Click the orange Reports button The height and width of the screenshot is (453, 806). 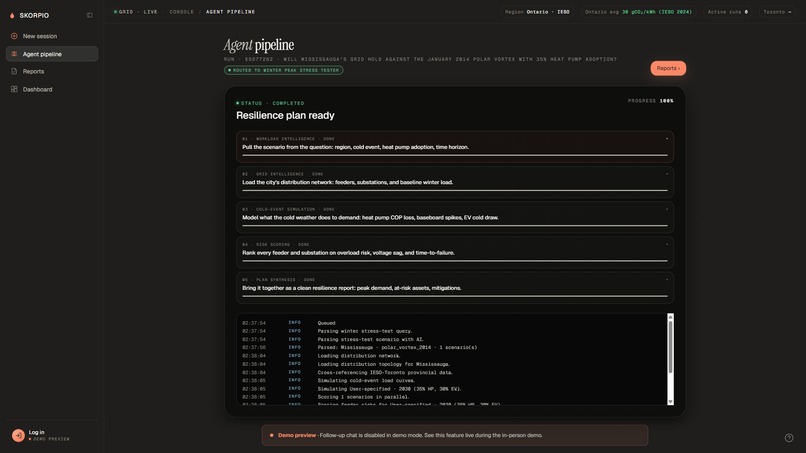coord(668,68)
